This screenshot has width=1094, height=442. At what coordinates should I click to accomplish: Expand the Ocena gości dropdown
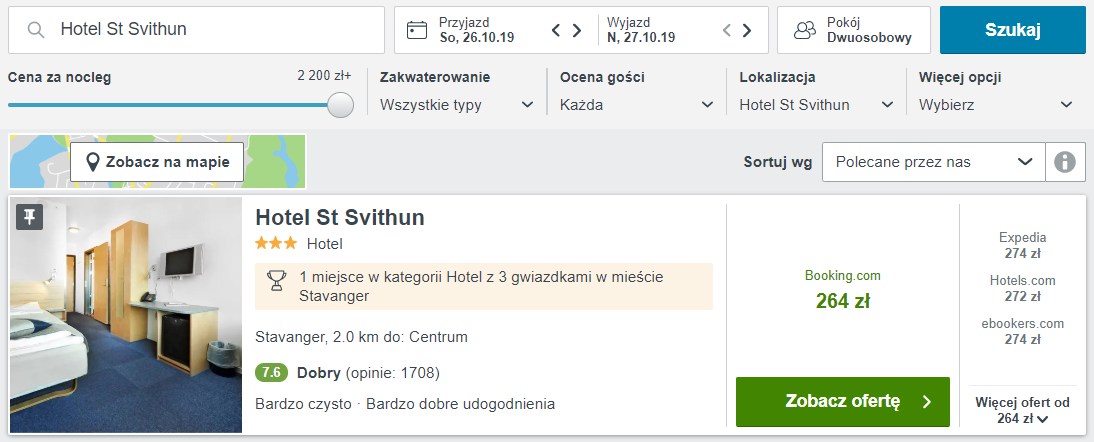(x=637, y=105)
